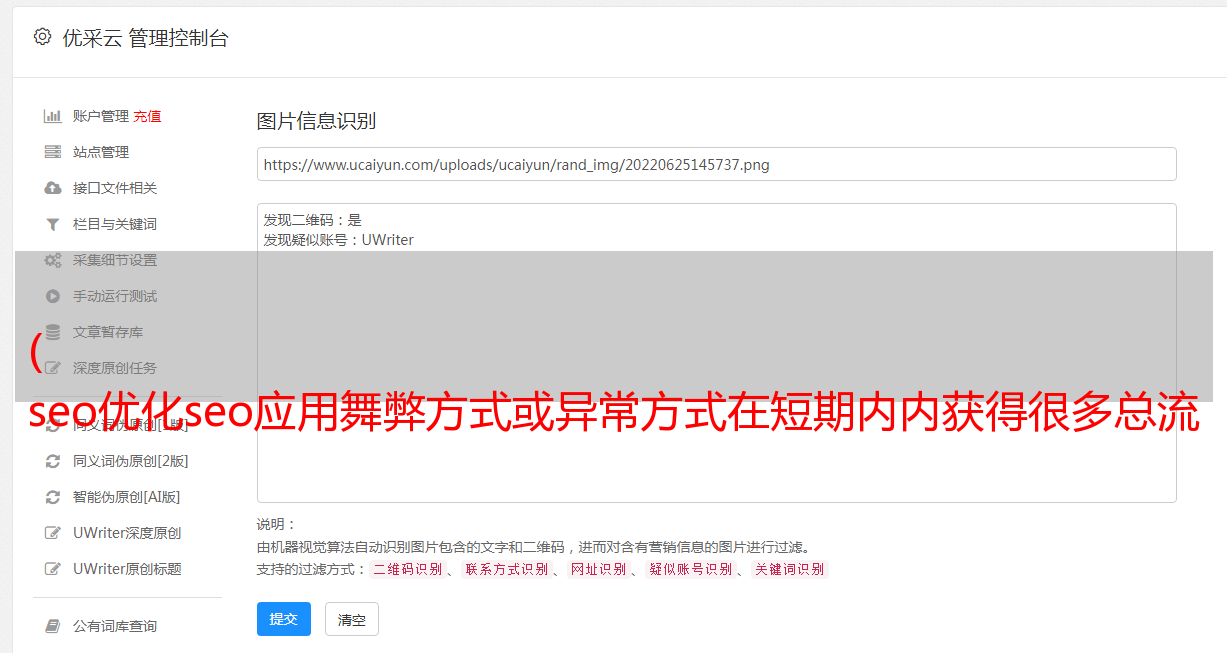Open UWriter原创标题
The height and width of the screenshot is (653, 1227).
click(127, 569)
